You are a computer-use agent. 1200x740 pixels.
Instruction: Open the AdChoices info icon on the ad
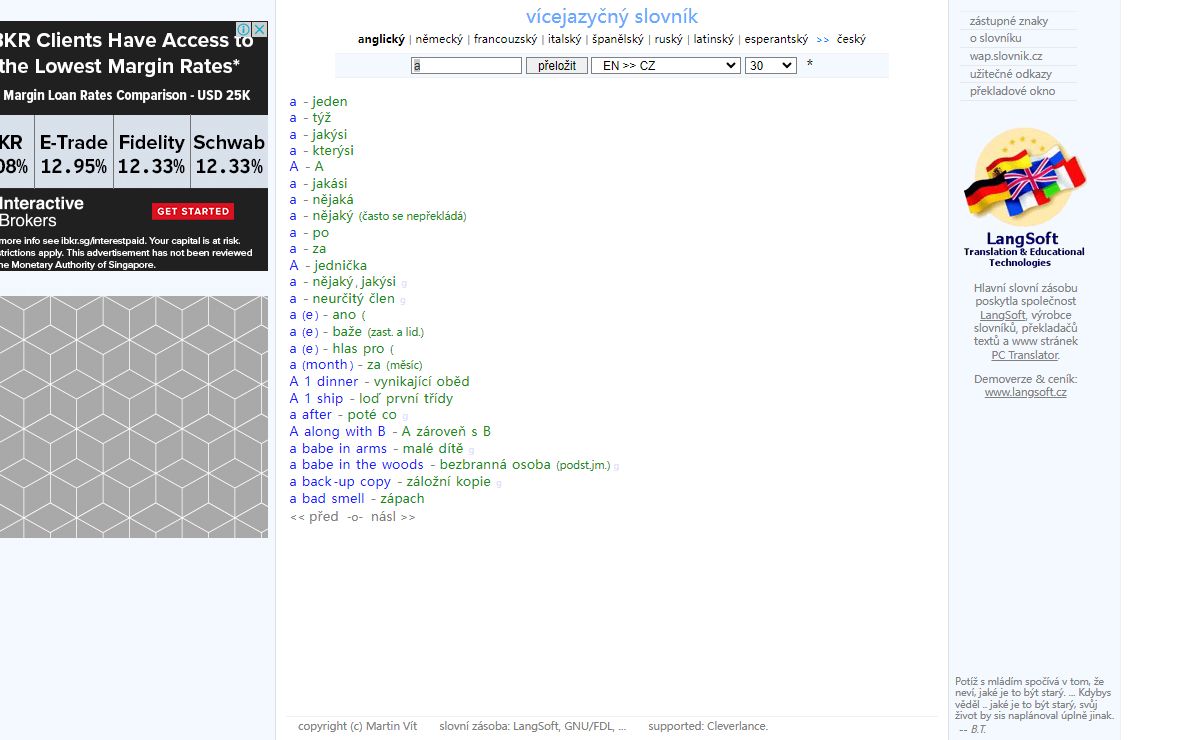245,29
